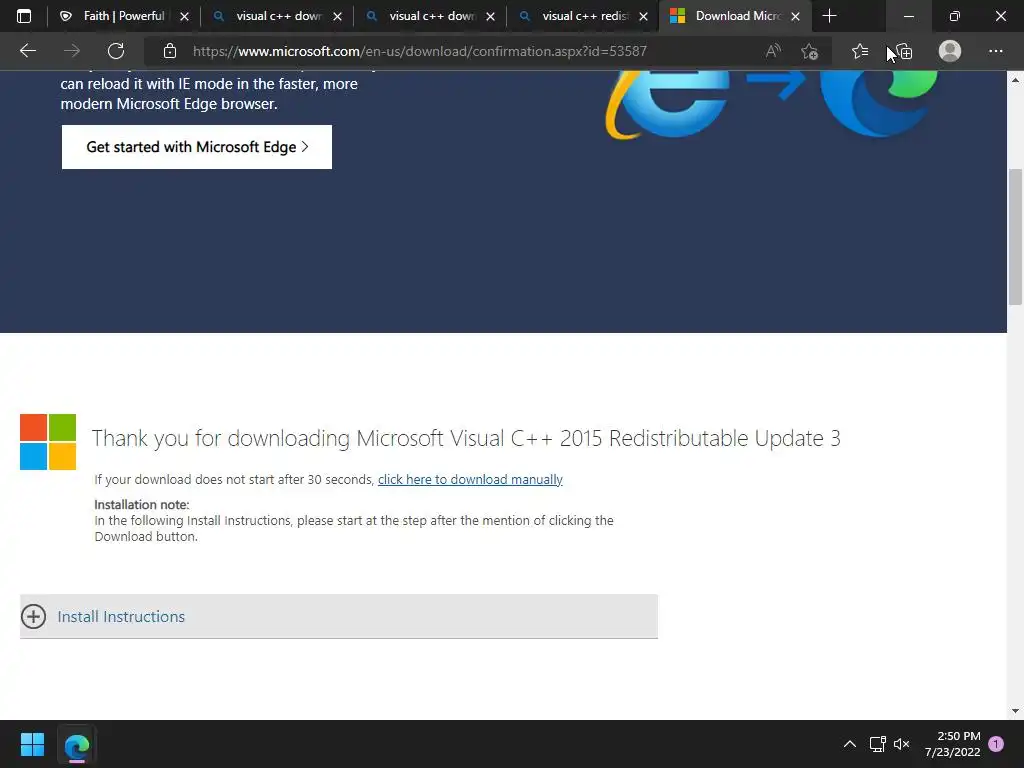Click the scrollbar down arrow
1024x768 pixels.
point(1015,711)
